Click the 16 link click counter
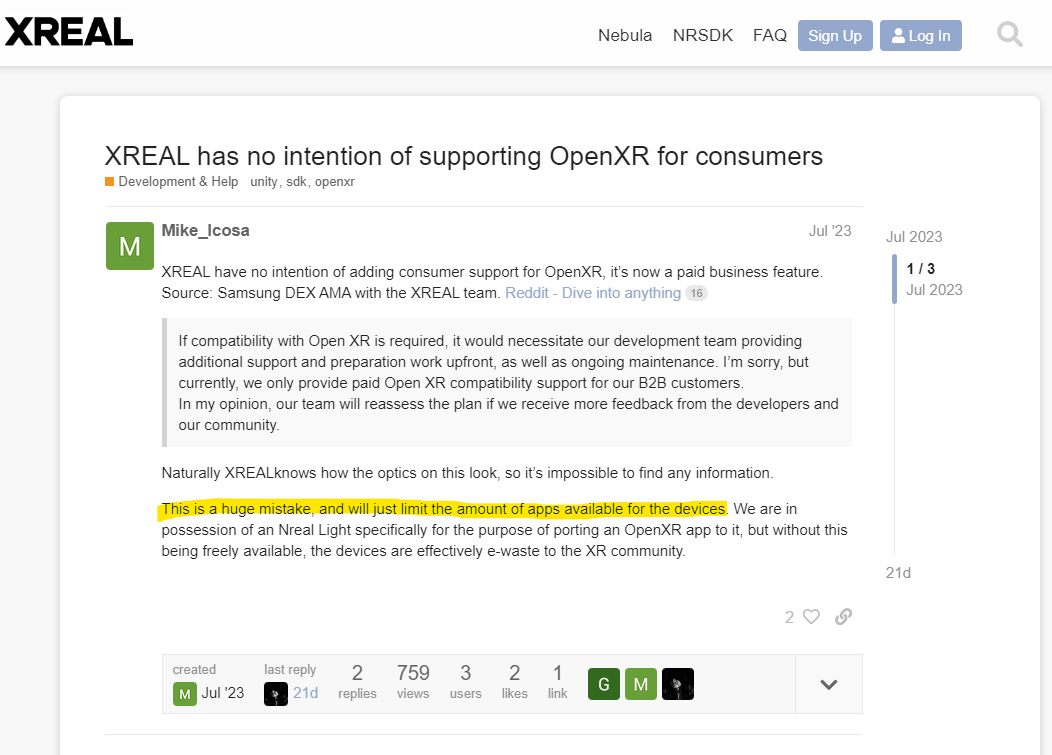Image resolution: width=1052 pixels, height=755 pixels. [696, 293]
